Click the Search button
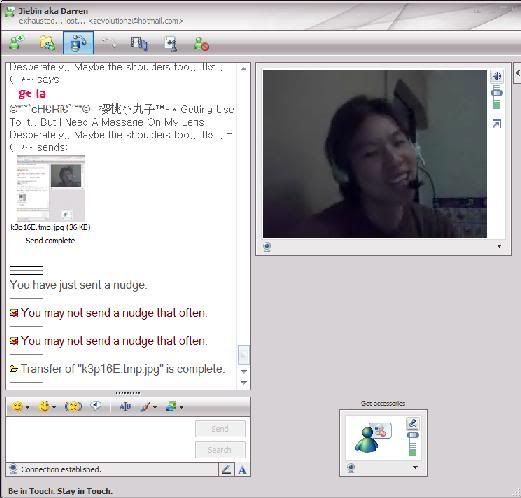The image size is (521, 498). [x=220, y=450]
